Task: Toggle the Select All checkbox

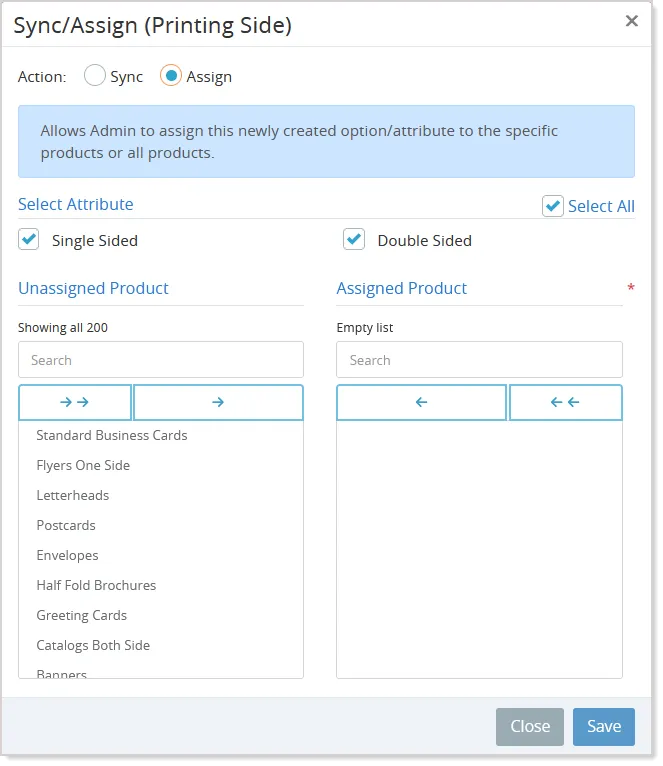Action: coord(553,206)
